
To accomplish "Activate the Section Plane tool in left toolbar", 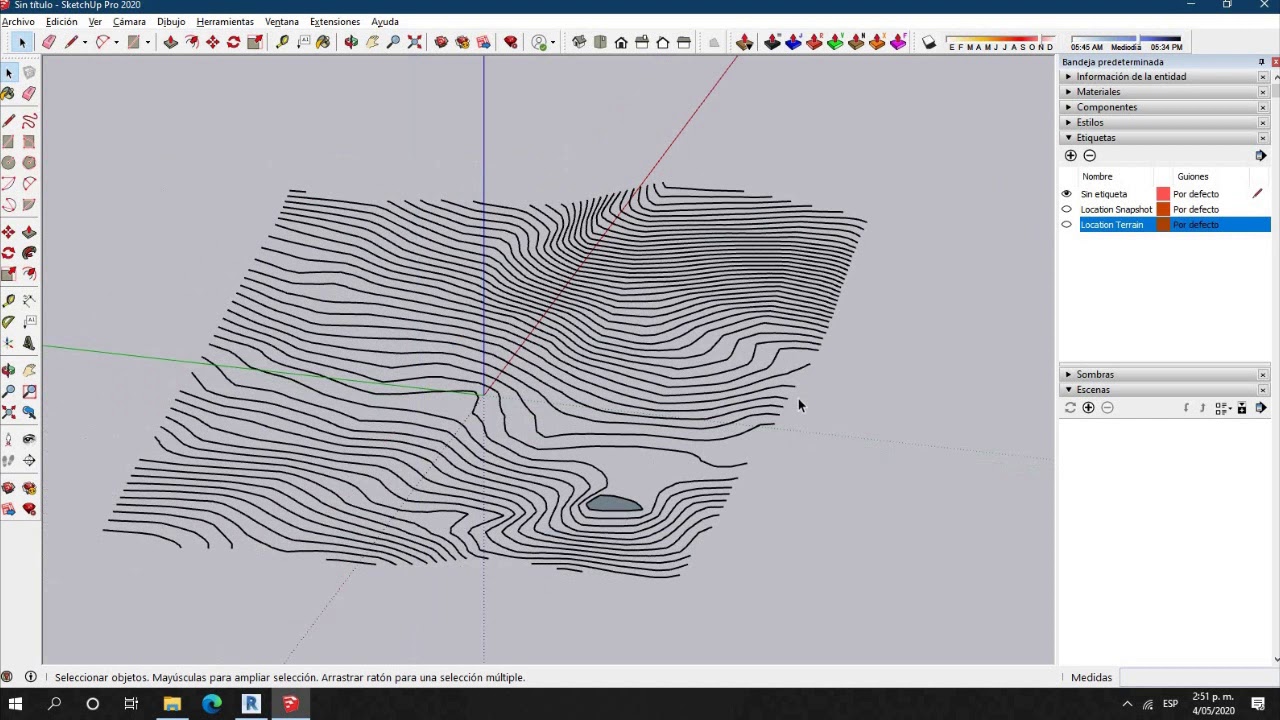I will (29, 460).
